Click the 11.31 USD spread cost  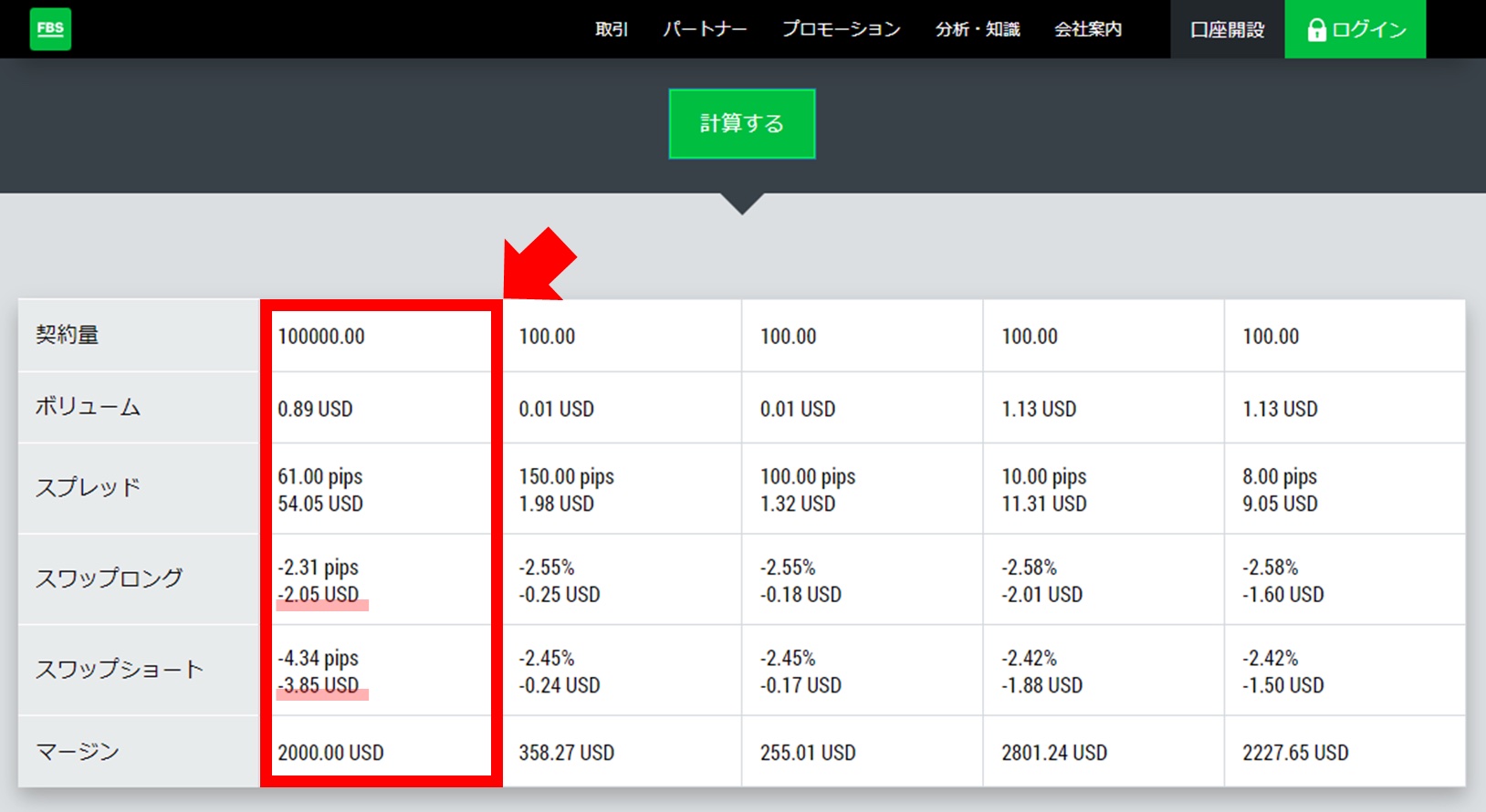click(1044, 504)
